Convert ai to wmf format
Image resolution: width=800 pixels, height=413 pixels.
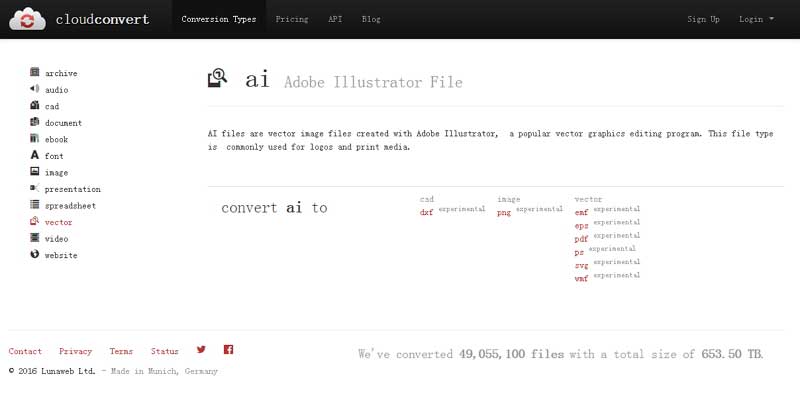(x=581, y=279)
